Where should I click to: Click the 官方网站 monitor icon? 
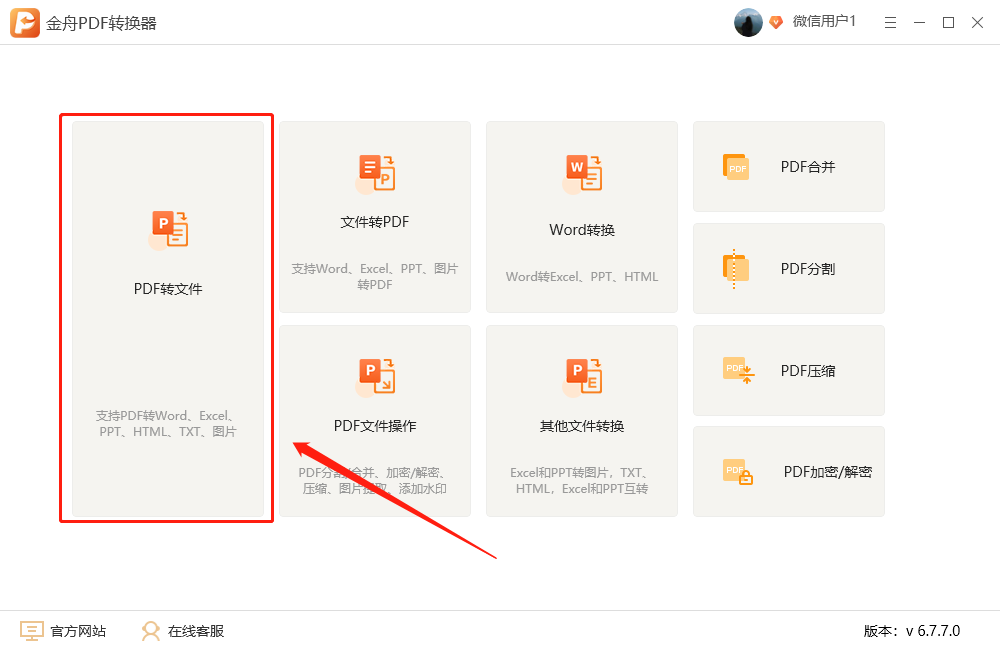point(32,631)
